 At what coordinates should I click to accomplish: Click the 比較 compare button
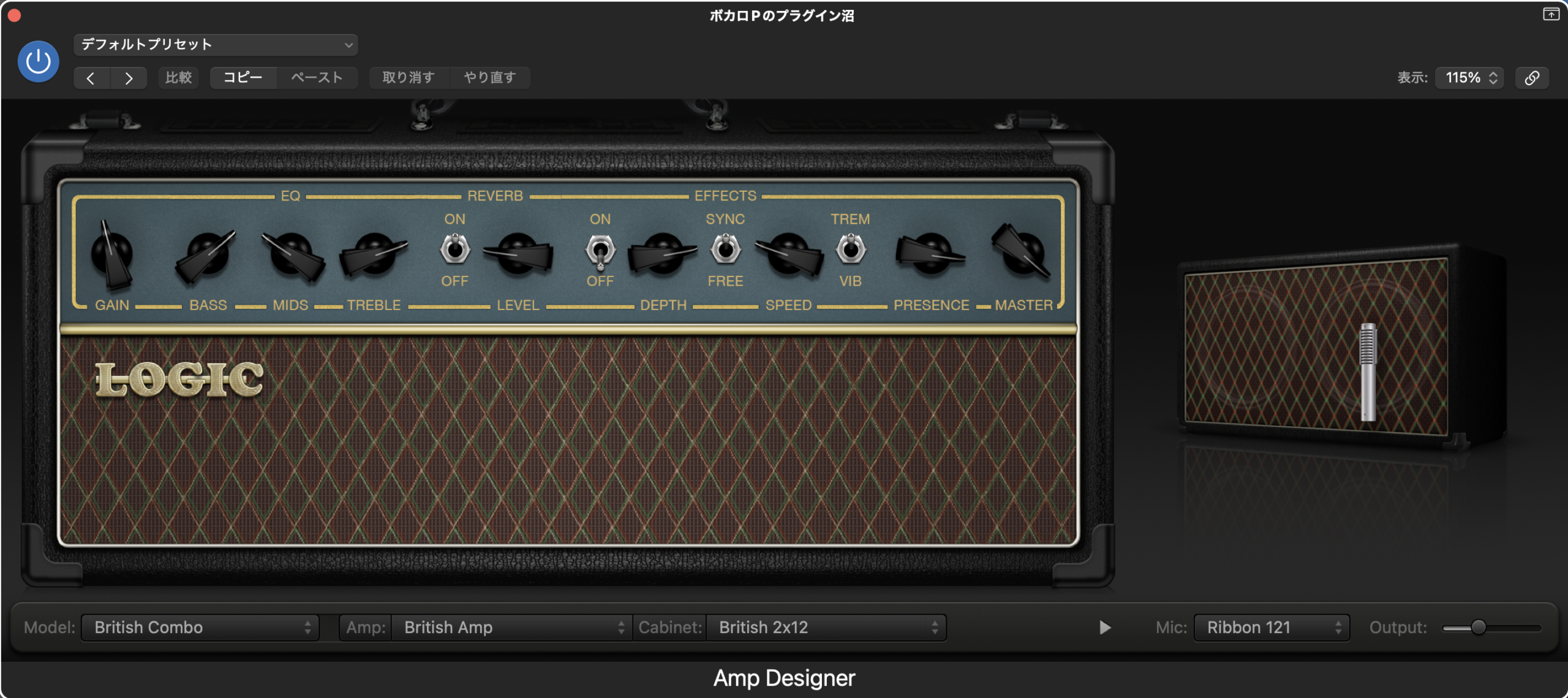(178, 78)
